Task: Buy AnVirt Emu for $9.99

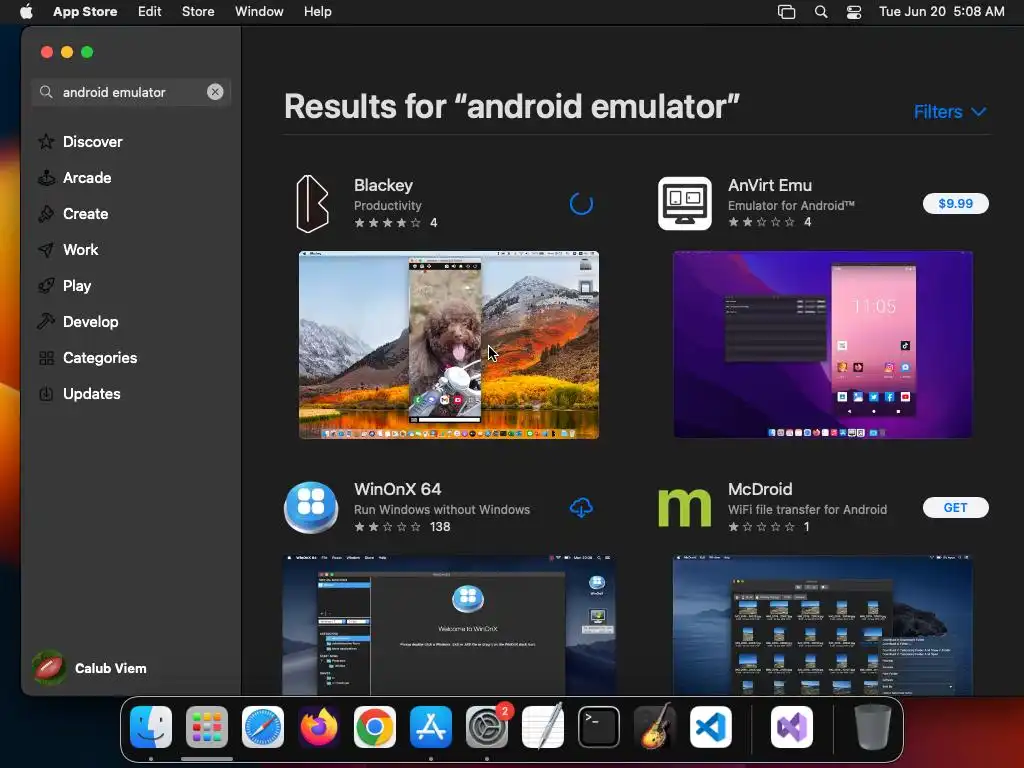Action: [955, 204]
